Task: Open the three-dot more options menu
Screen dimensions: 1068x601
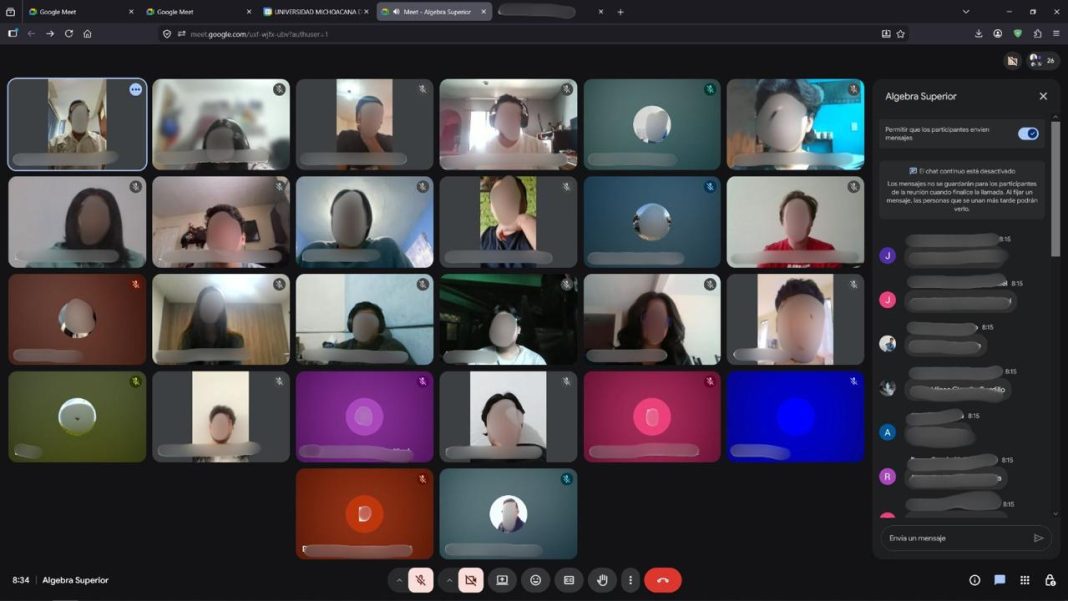Action: pyautogui.click(x=629, y=580)
